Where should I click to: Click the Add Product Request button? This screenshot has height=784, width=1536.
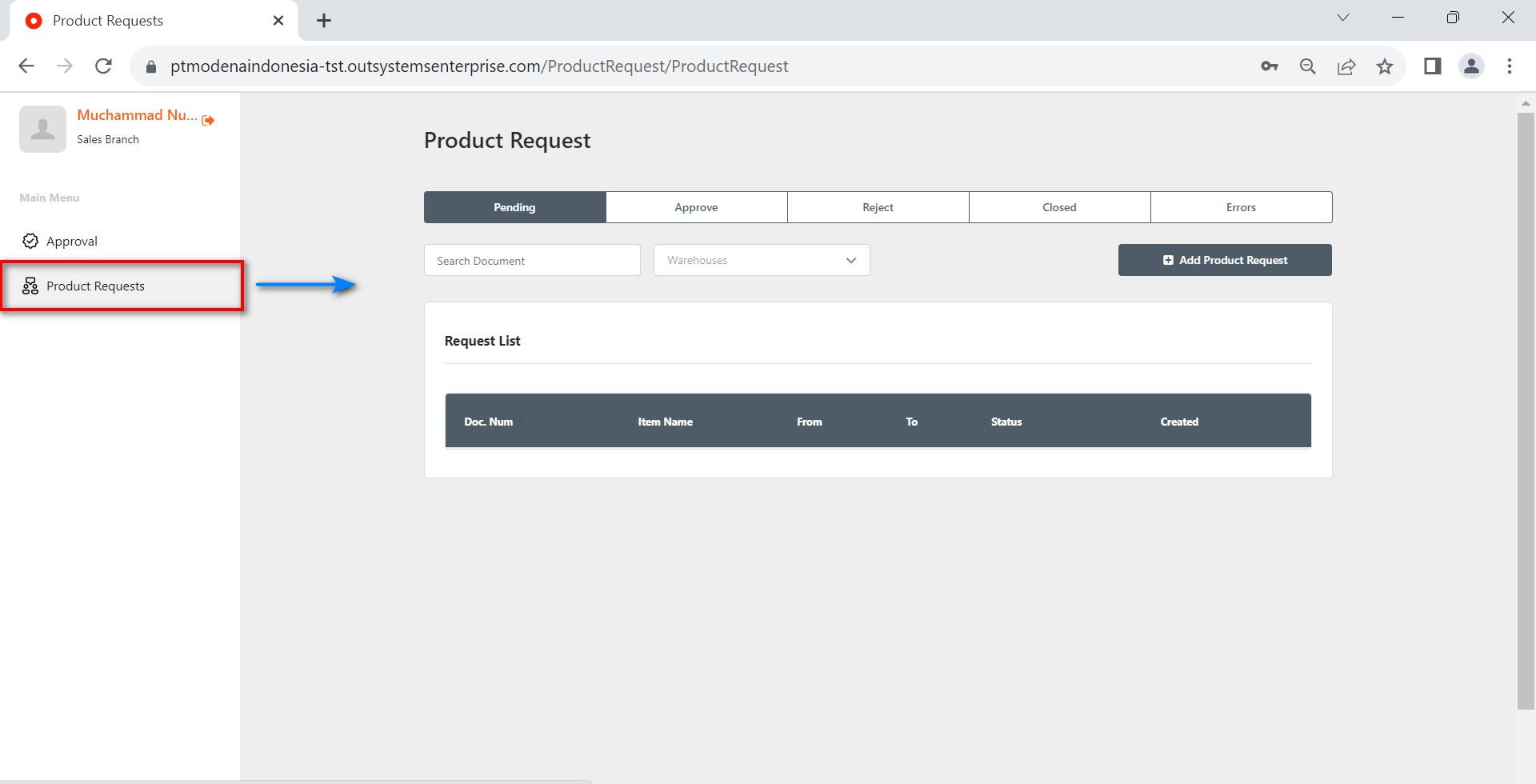[1225, 260]
